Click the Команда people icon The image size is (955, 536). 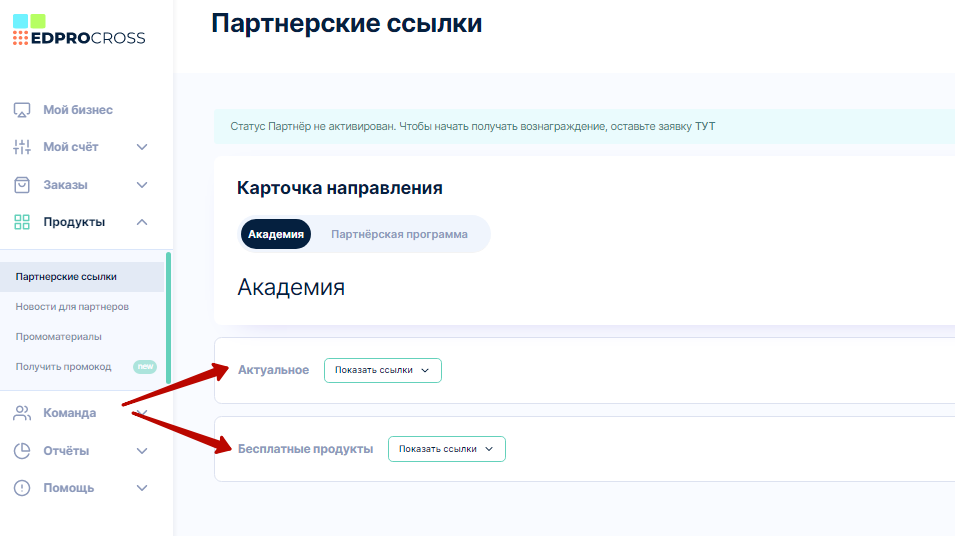22,413
